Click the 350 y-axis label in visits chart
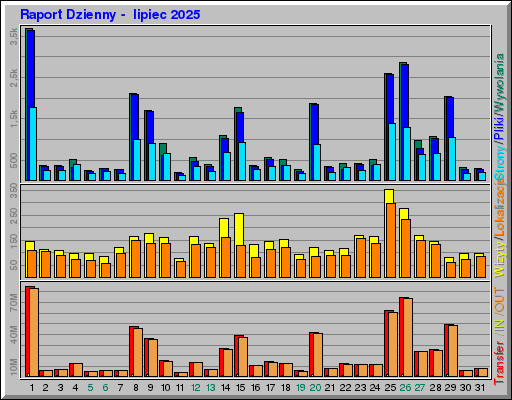This screenshot has height=400, width=512. point(14,190)
